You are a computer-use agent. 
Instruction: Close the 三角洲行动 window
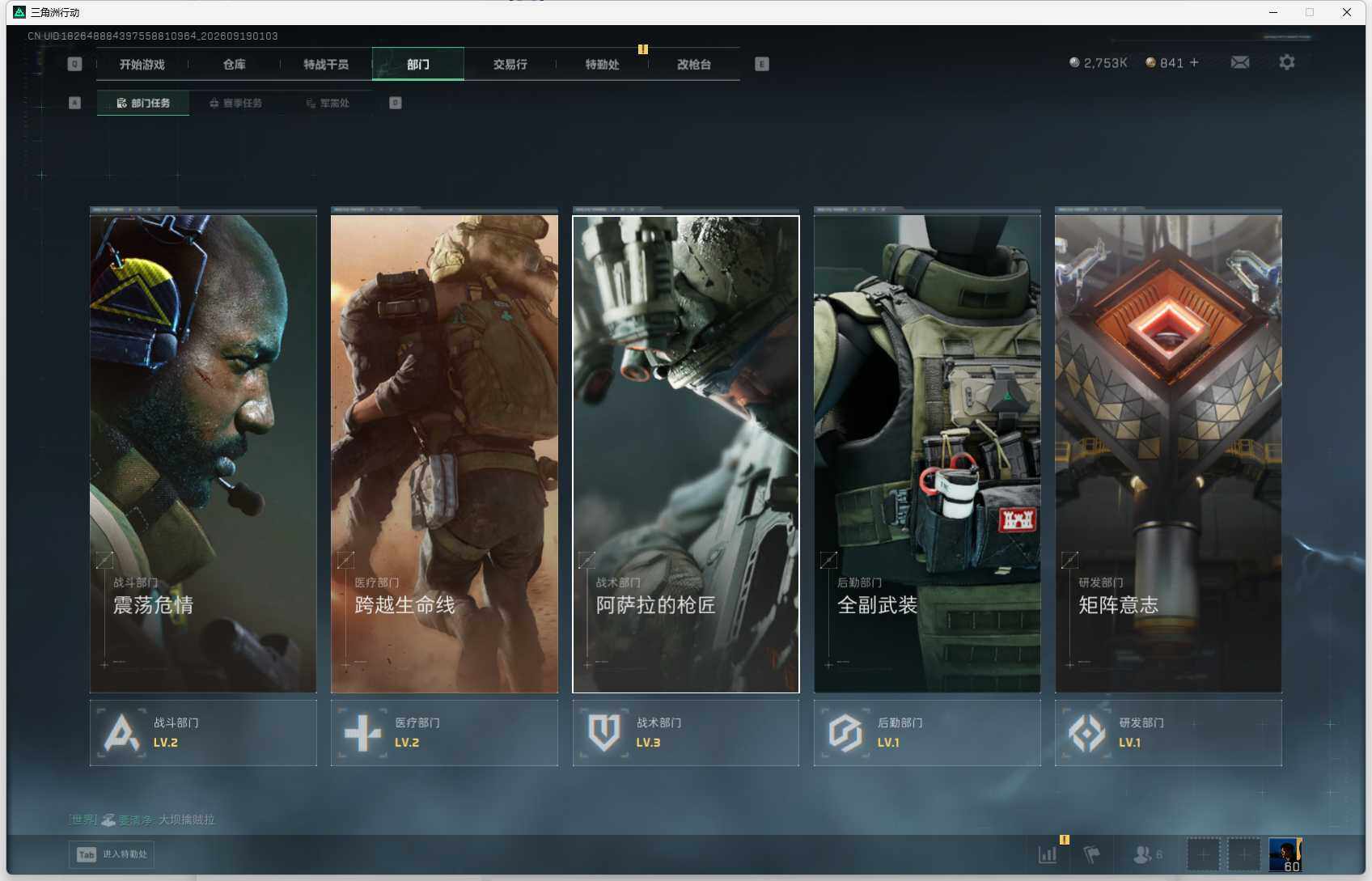click(x=1346, y=12)
